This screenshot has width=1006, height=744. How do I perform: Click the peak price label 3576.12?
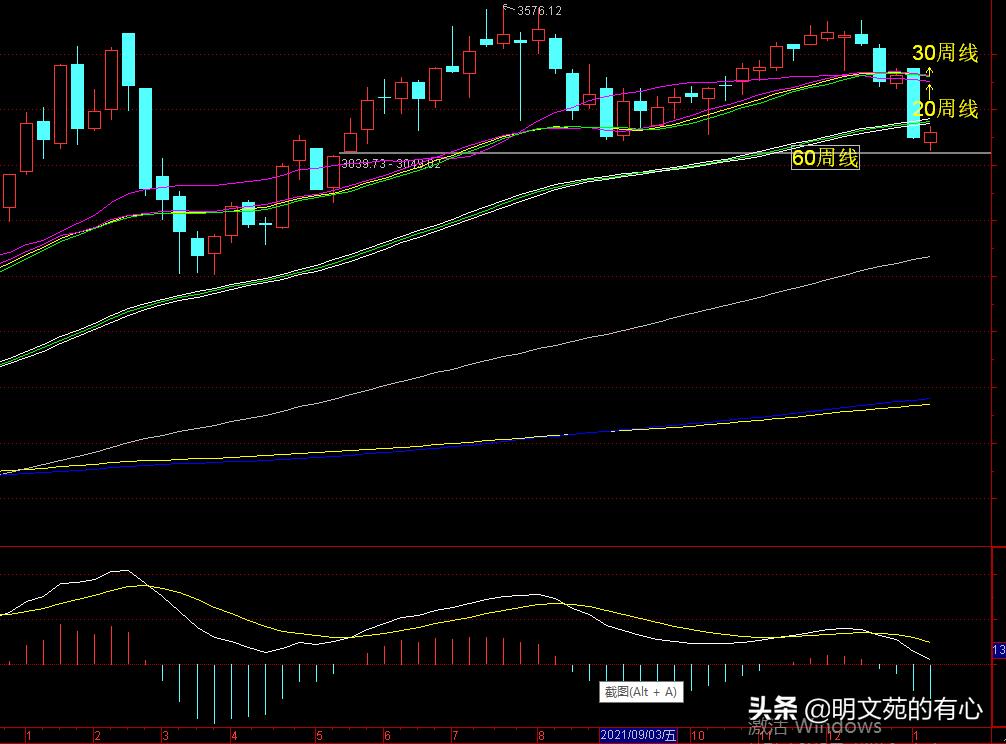[539, 11]
